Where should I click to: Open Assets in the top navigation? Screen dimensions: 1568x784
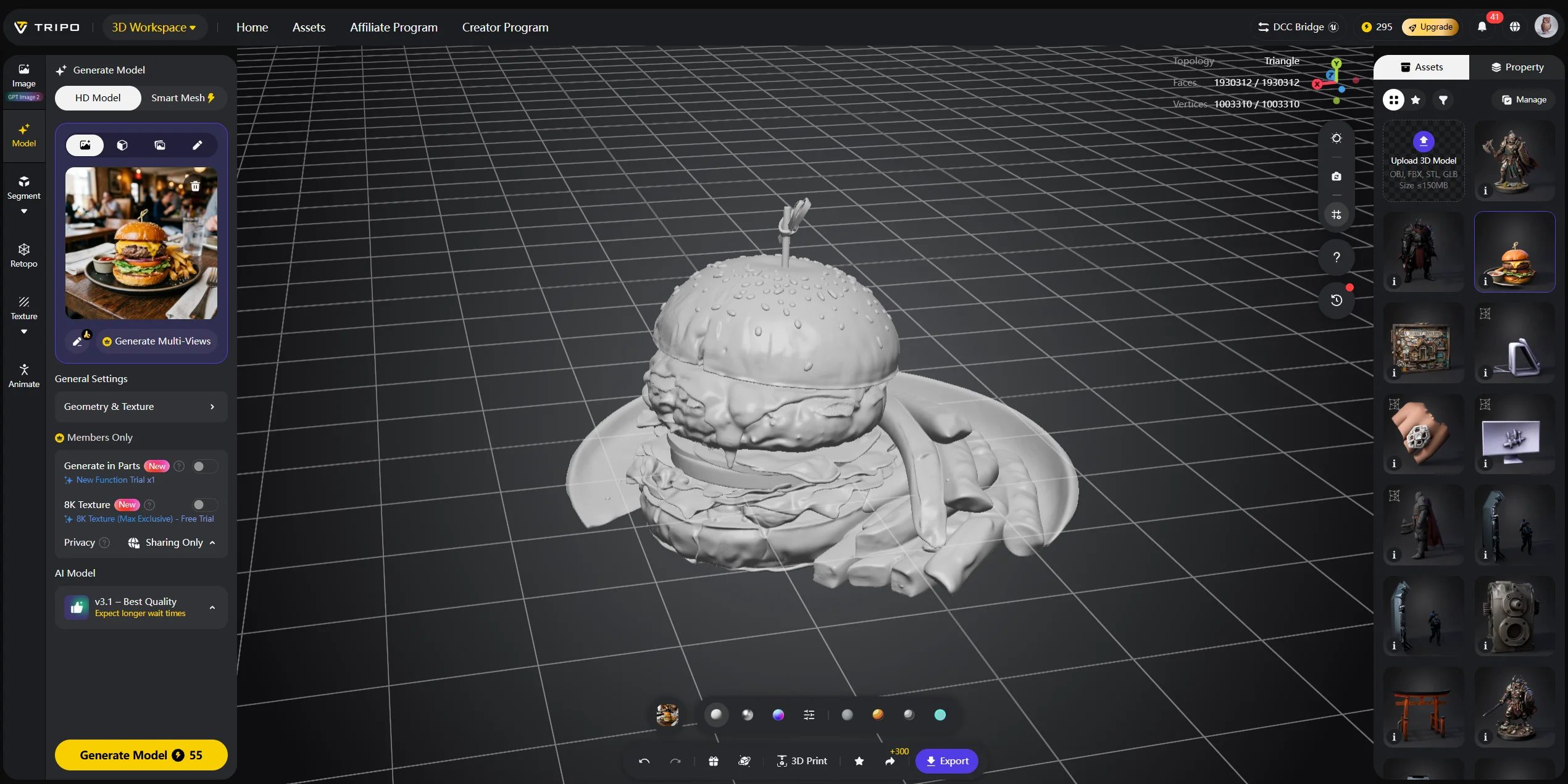click(309, 27)
